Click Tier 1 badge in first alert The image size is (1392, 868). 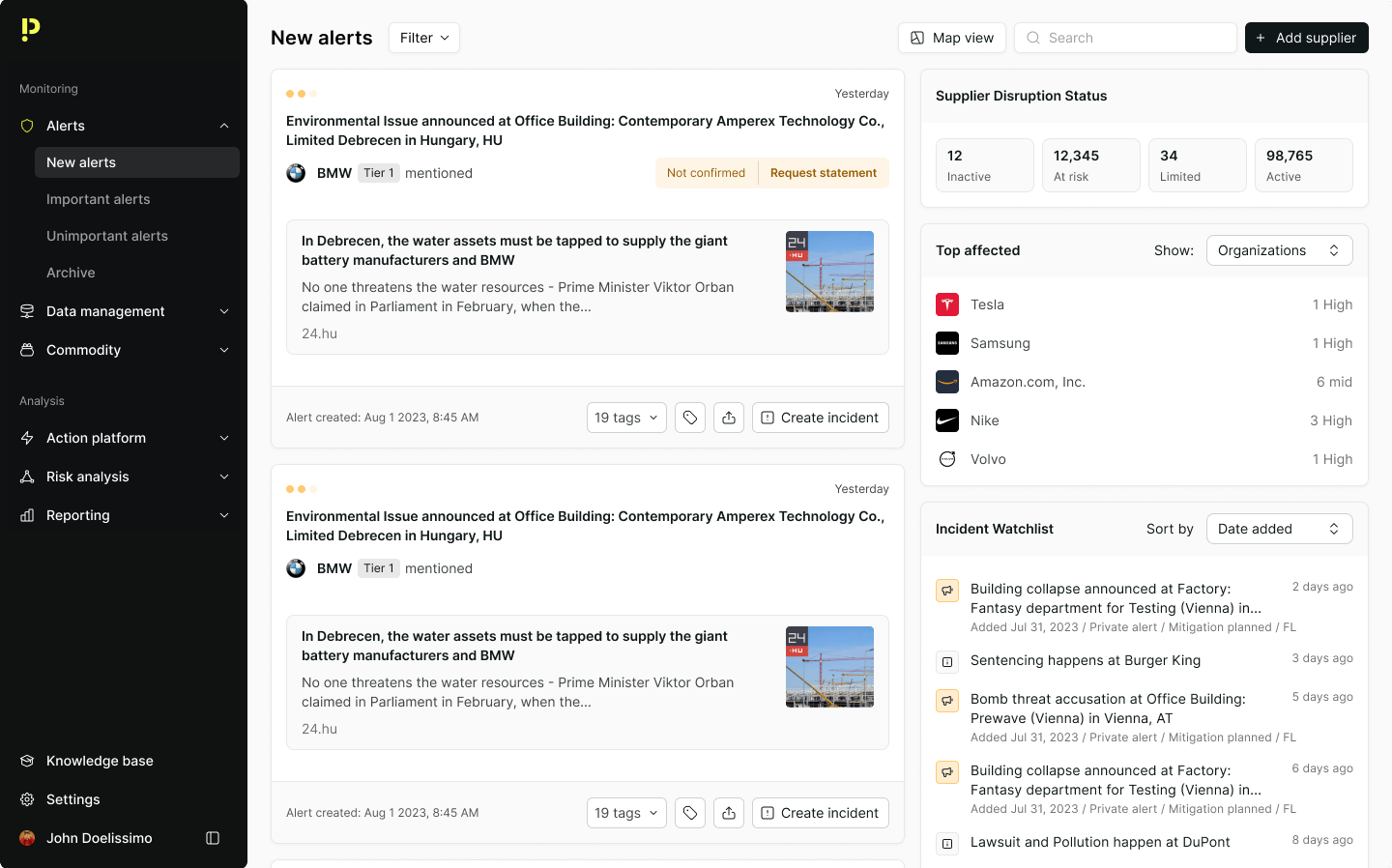point(379,173)
